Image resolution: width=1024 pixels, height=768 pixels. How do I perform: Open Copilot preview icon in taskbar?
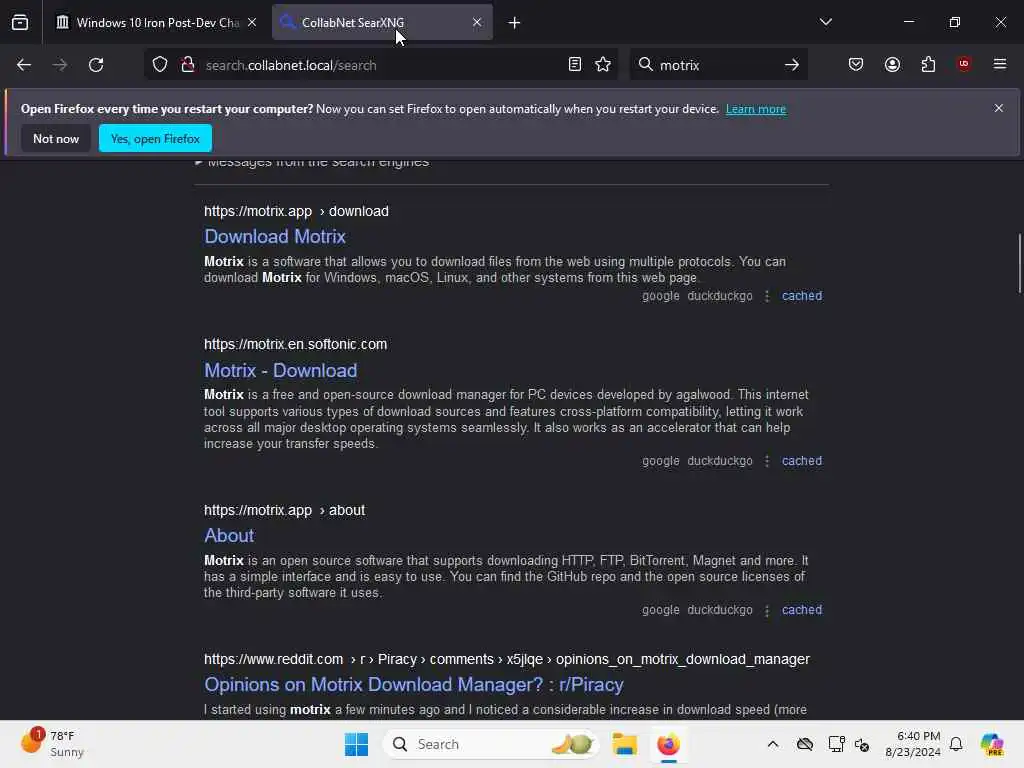pos(992,744)
